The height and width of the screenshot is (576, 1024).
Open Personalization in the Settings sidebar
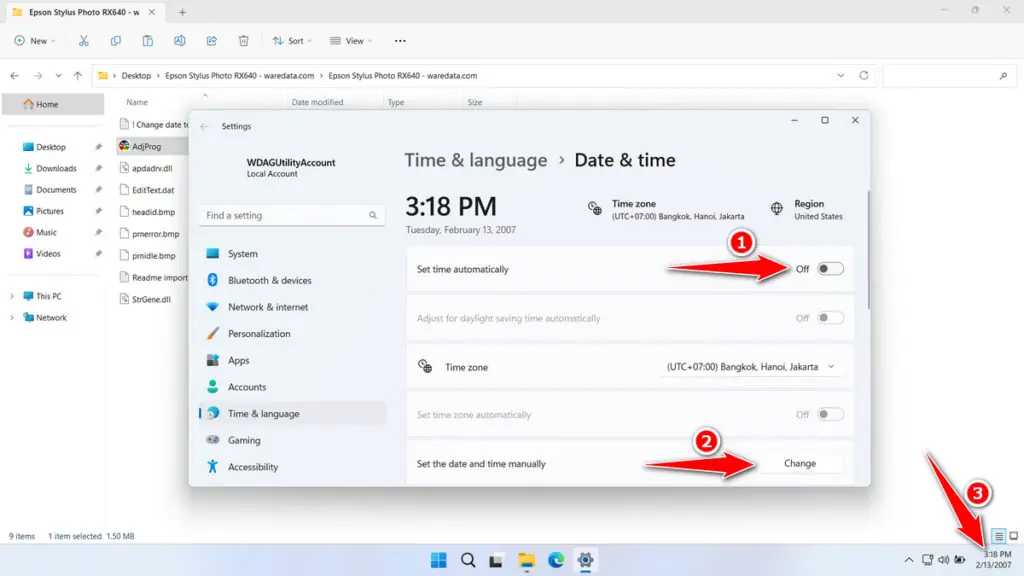pyautogui.click(x=259, y=334)
